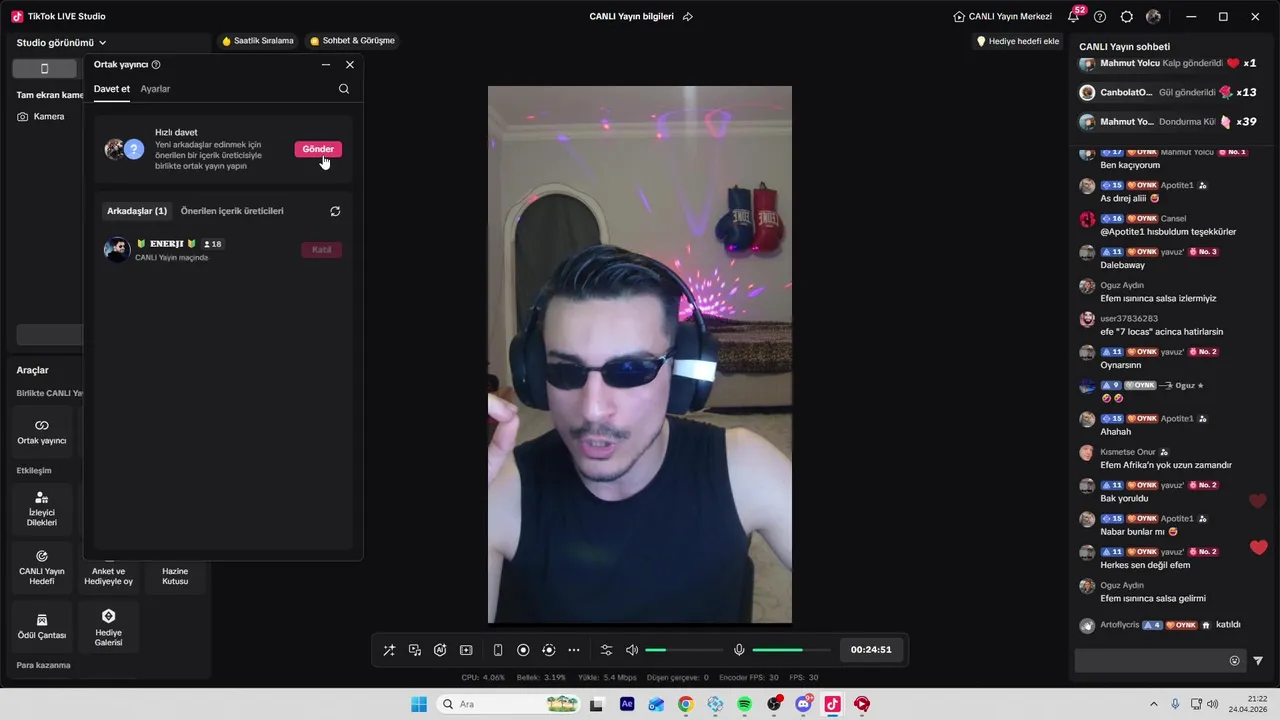1280x720 pixels.
Task: Open the audio mixer settings icon
Action: (x=606, y=650)
